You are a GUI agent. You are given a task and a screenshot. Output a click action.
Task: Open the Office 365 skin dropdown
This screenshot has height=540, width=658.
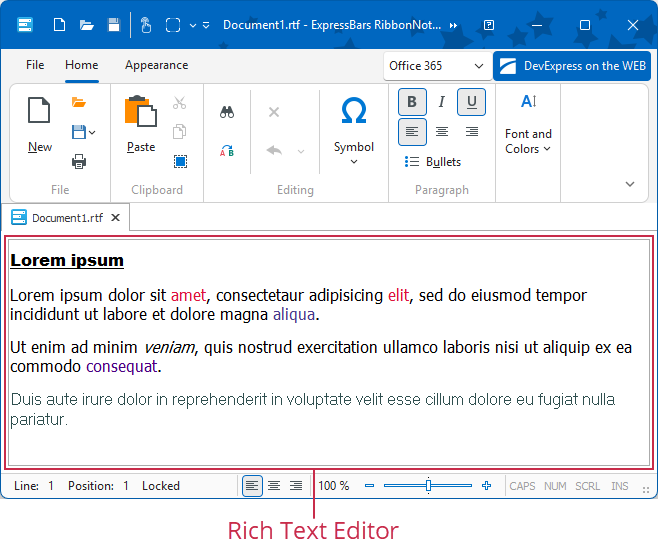pyautogui.click(x=437, y=66)
